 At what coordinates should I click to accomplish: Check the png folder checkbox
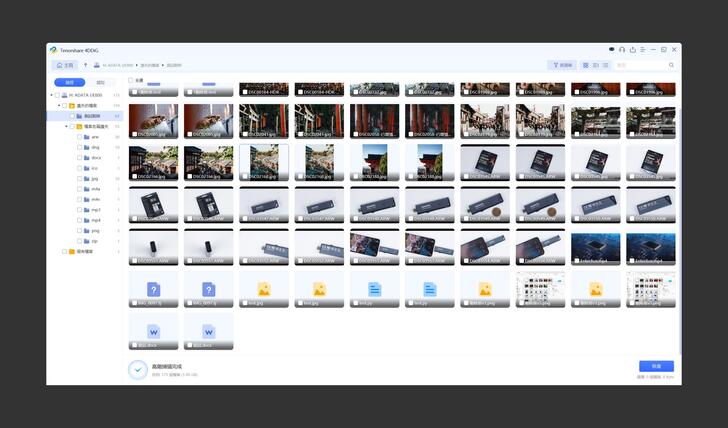79,231
